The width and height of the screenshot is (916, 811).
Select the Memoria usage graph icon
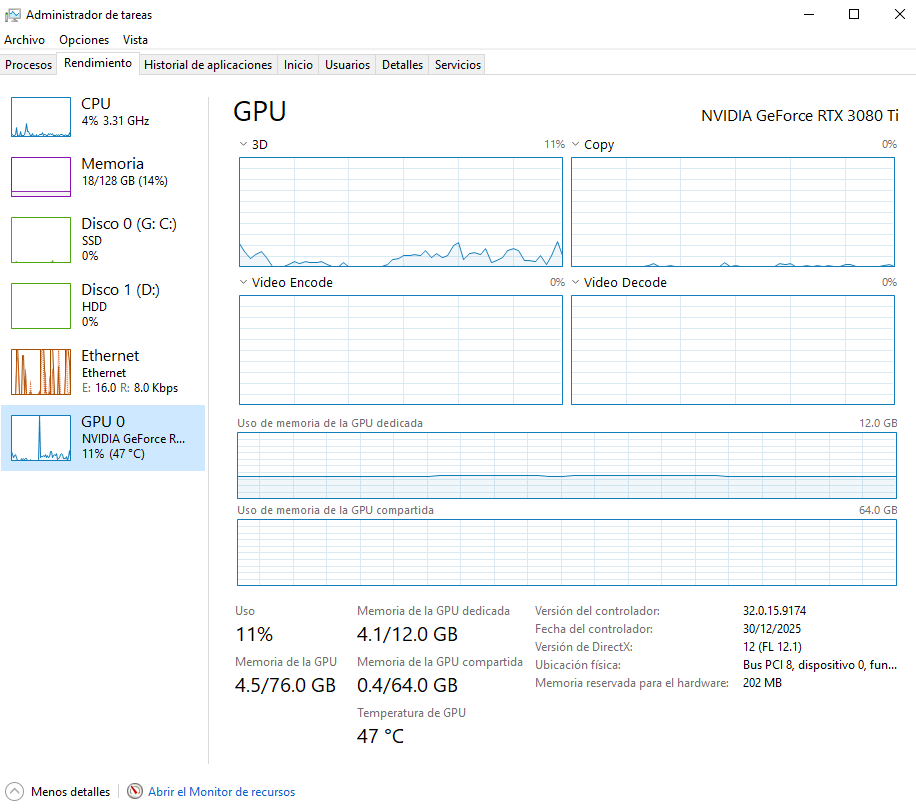coord(41,177)
